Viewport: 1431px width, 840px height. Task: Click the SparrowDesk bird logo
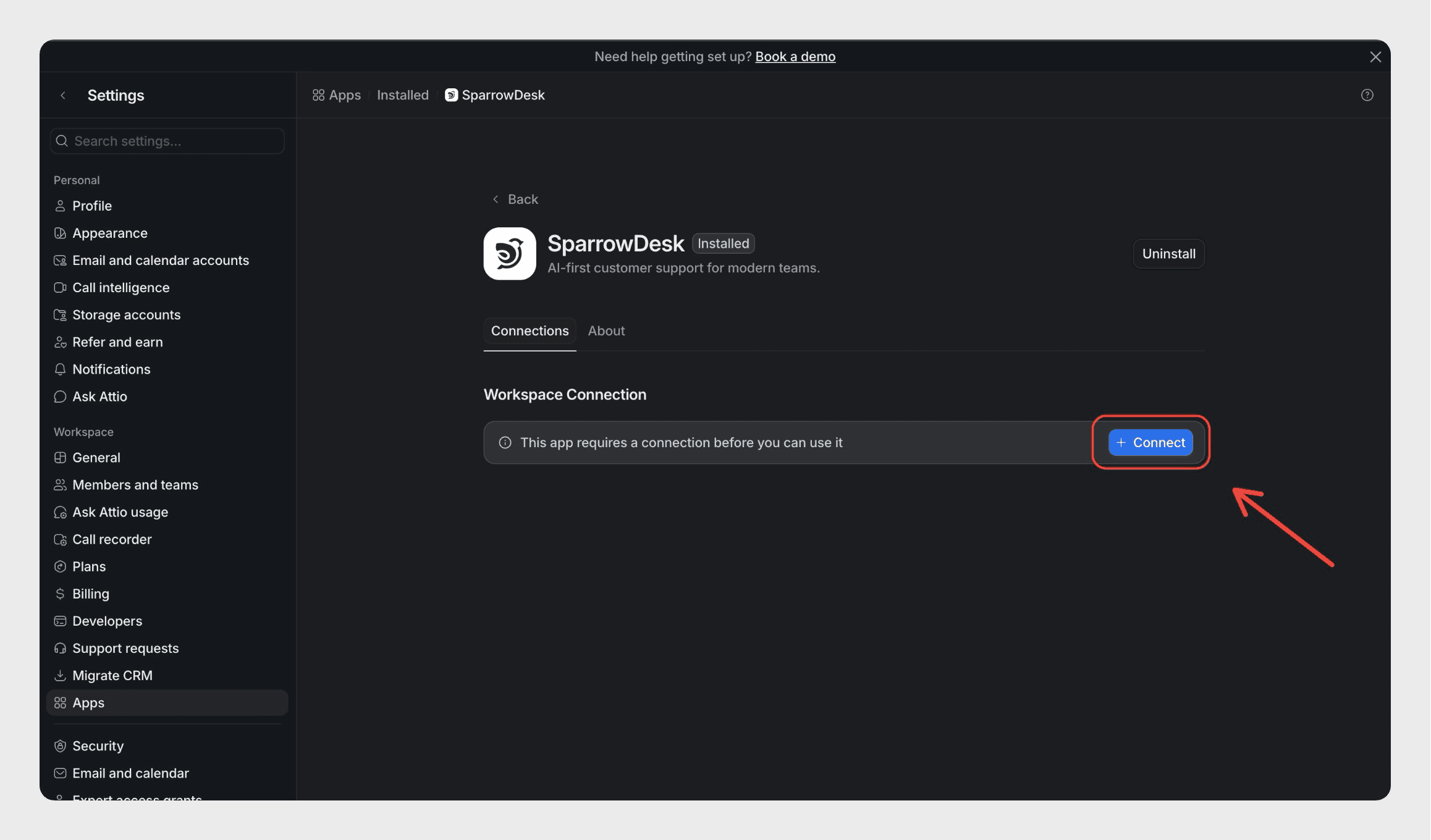[509, 254]
